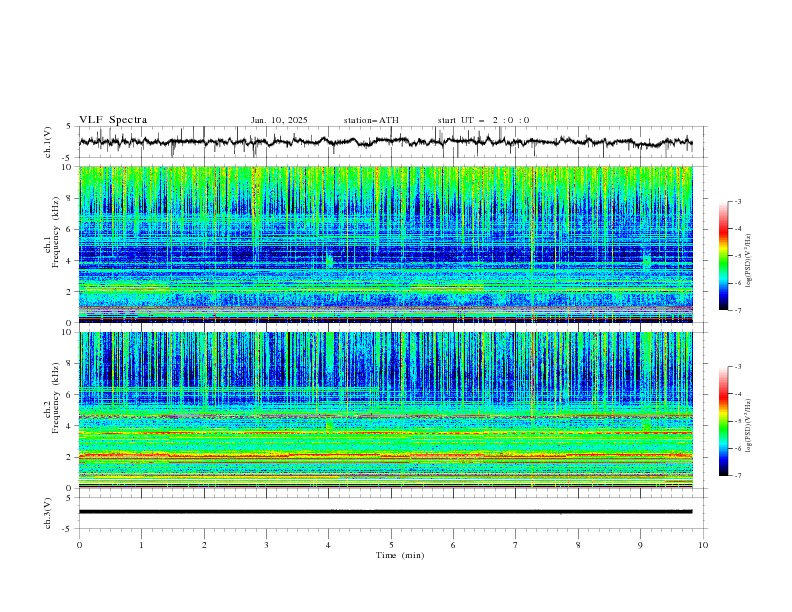Click time axis tick label 10
The image size is (792, 612).
pyautogui.click(x=703, y=545)
